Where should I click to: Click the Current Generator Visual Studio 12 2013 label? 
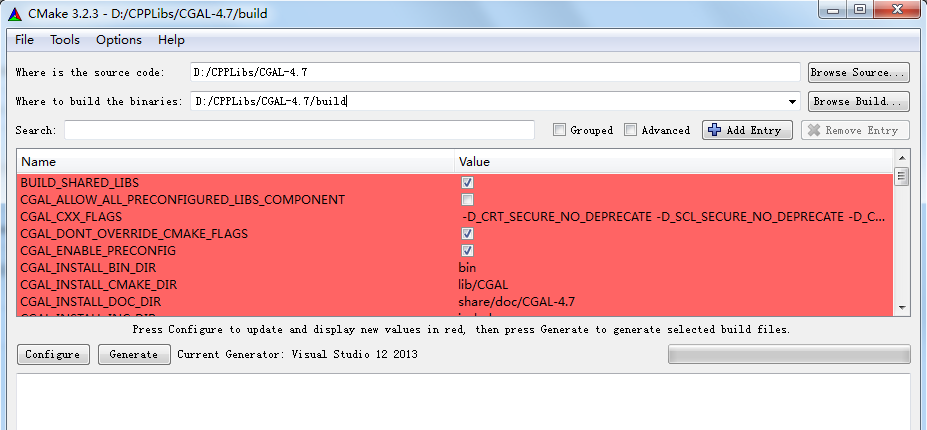(297, 354)
